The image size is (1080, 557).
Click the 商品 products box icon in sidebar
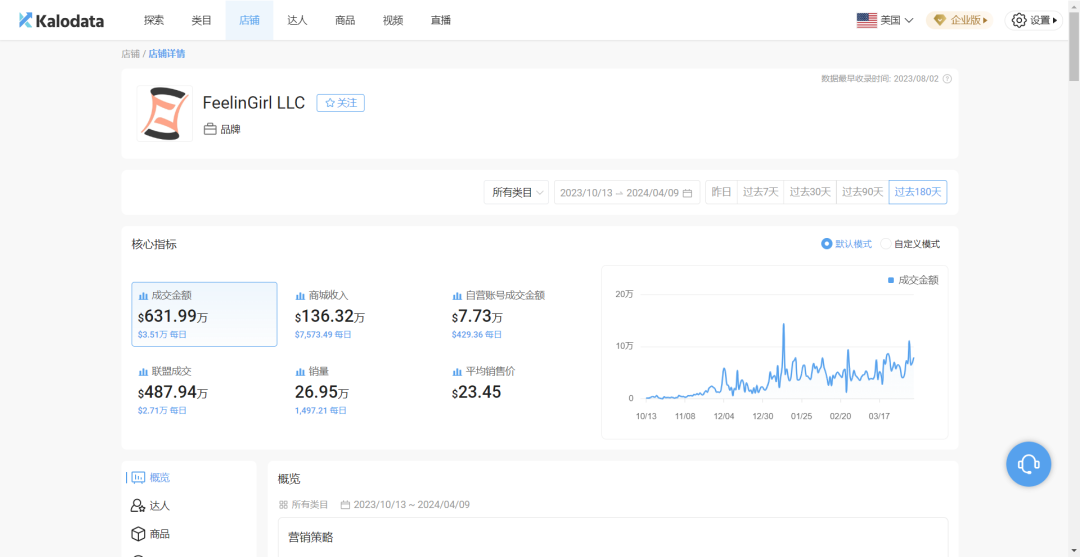click(138, 534)
